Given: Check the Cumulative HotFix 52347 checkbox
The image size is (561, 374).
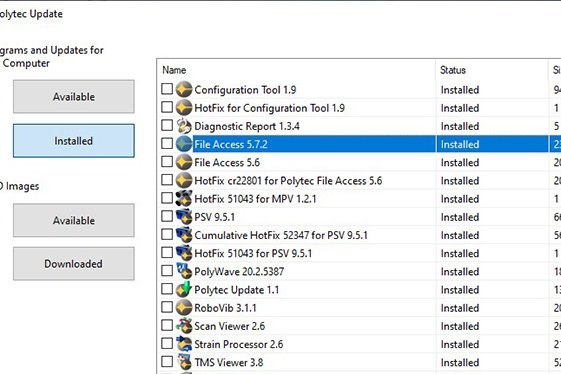Looking at the screenshot, I should 167,234.
